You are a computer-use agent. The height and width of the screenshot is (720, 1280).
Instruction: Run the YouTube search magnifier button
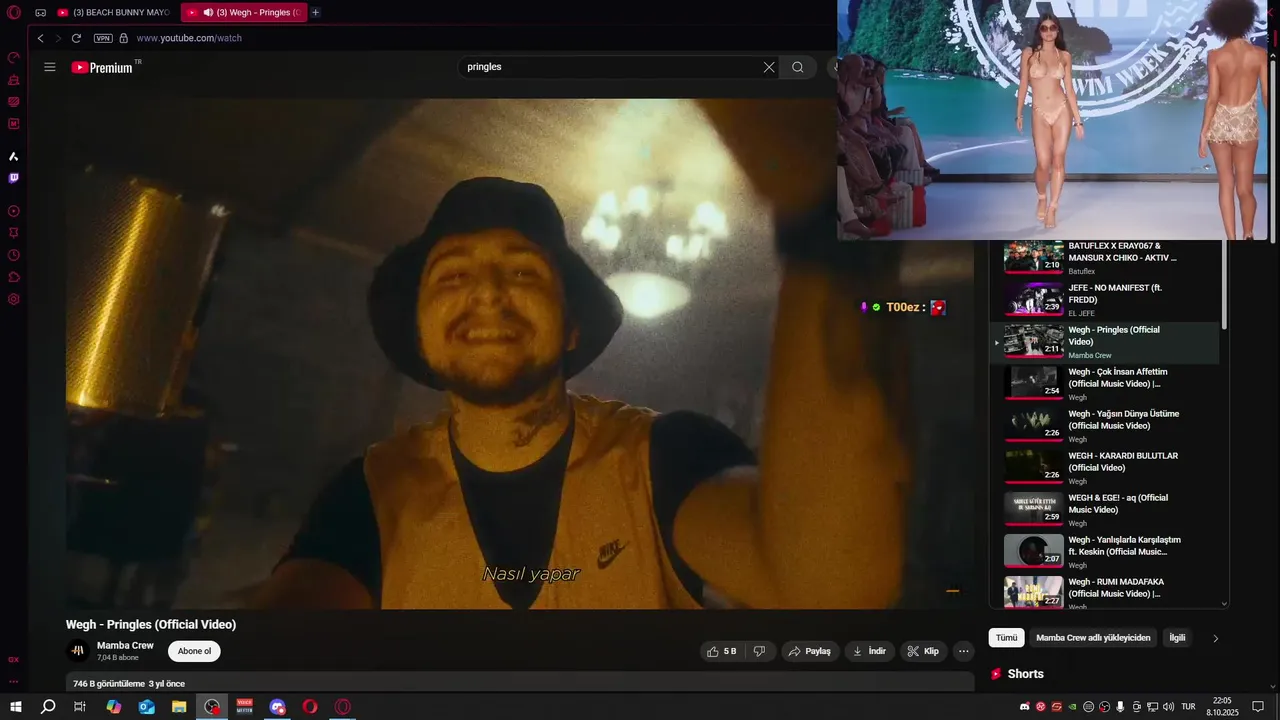pos(798,67)
